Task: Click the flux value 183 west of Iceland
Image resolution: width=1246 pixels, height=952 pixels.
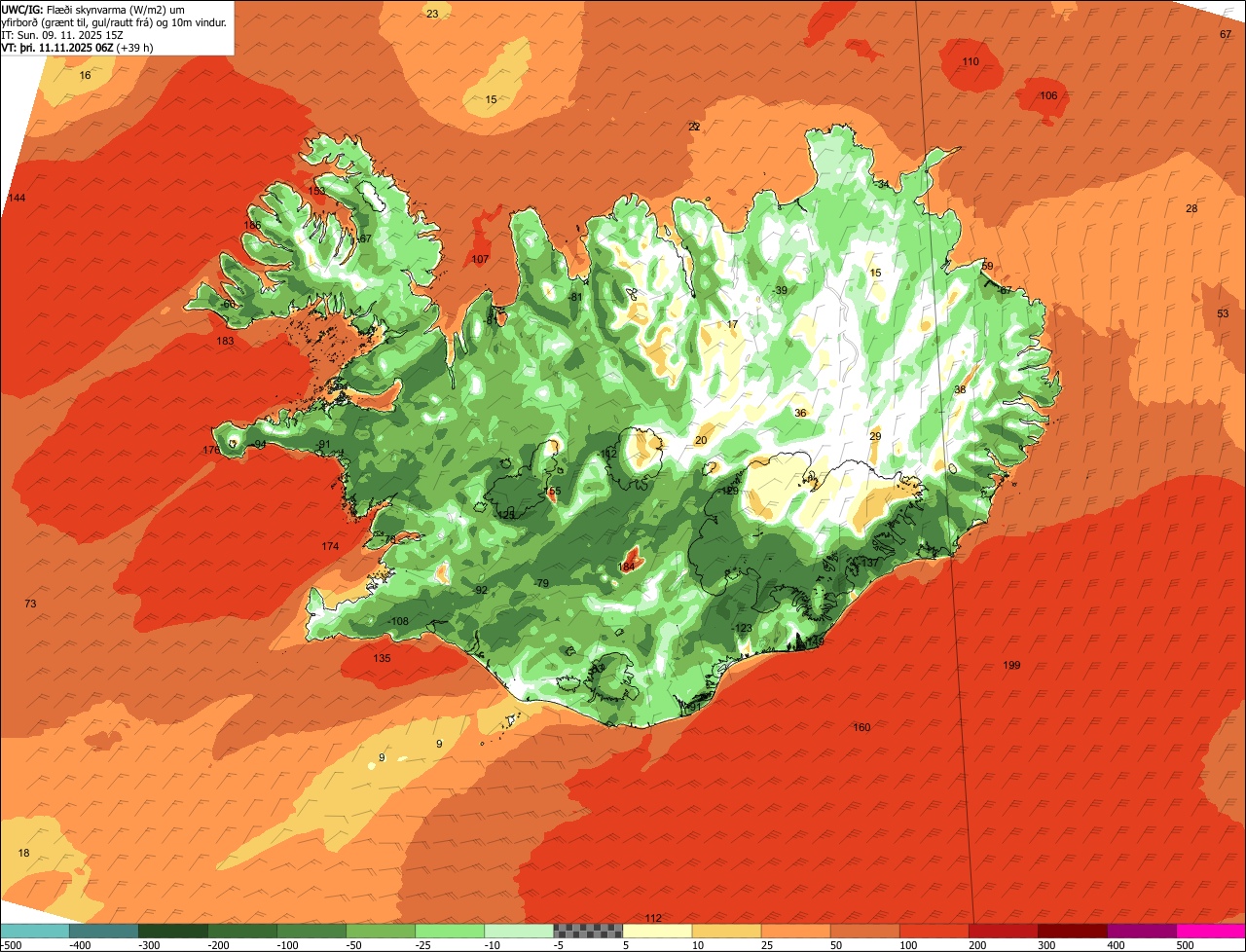Action: [225, 342]
